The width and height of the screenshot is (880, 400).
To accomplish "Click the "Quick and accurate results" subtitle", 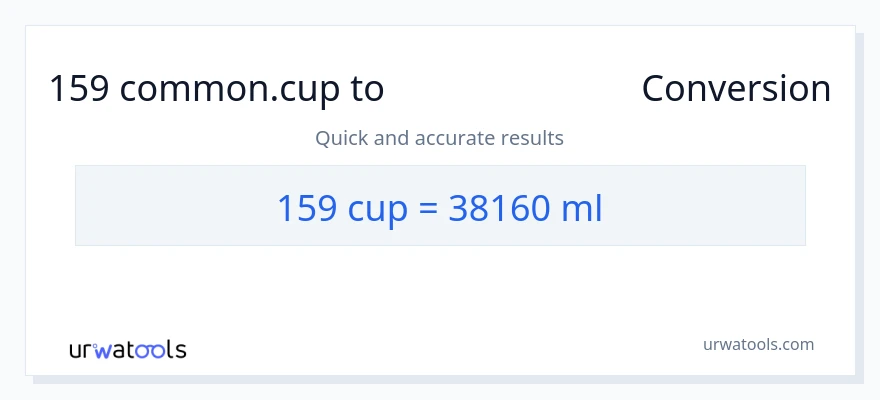I will (439, 138).
